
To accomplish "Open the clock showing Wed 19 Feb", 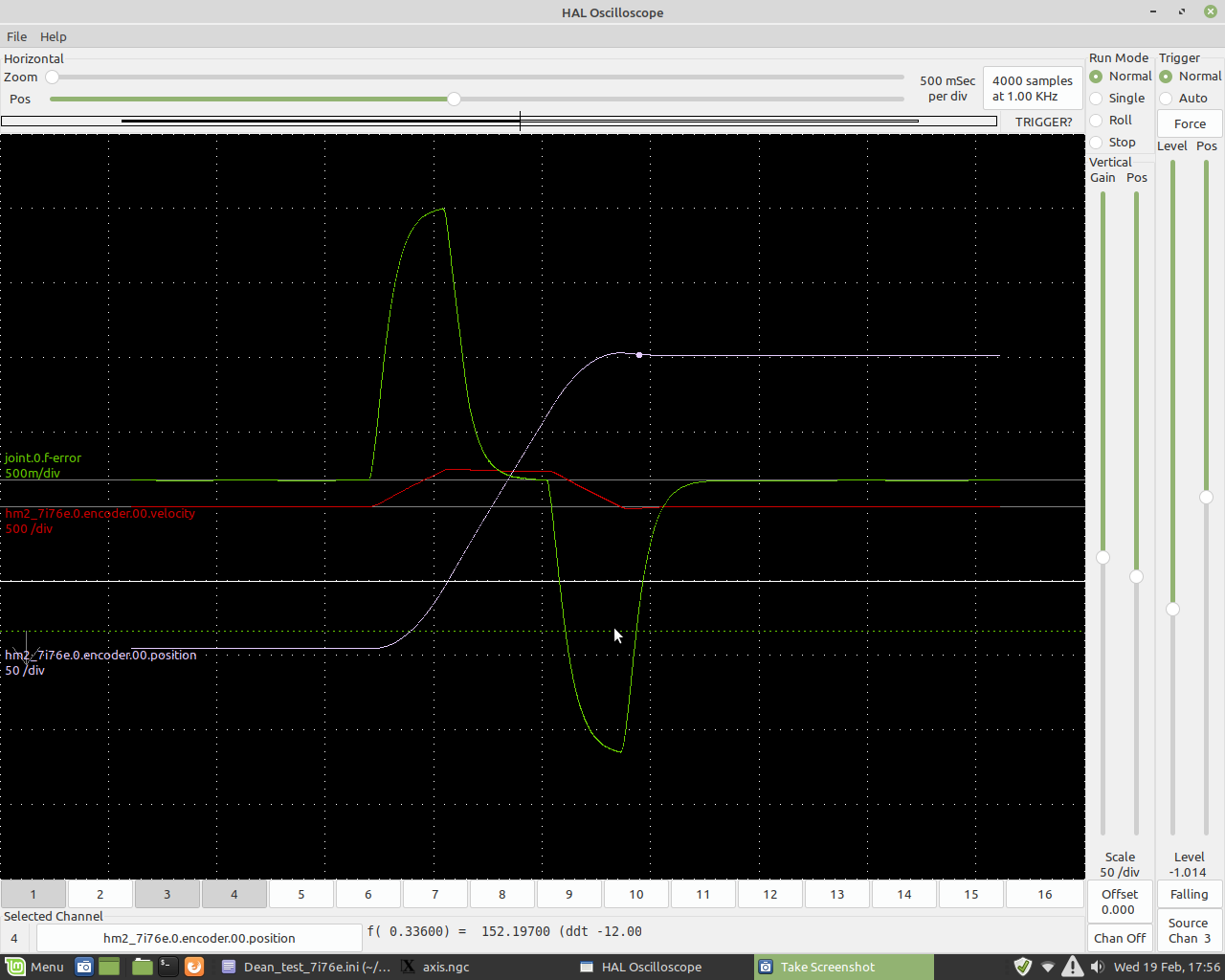I will [x=1167, y=967].
